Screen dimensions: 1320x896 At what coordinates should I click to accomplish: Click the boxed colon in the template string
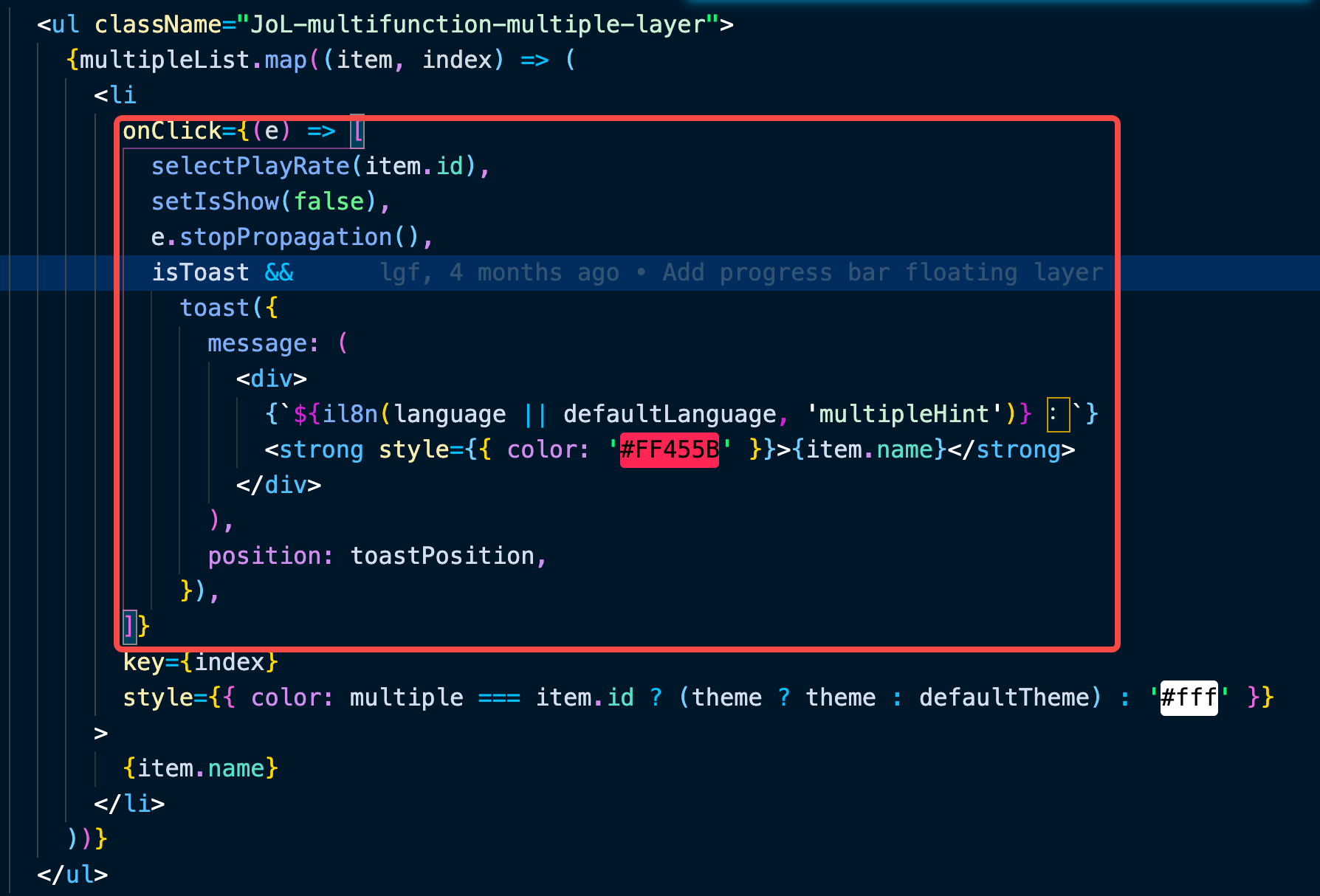(1059, 414)
